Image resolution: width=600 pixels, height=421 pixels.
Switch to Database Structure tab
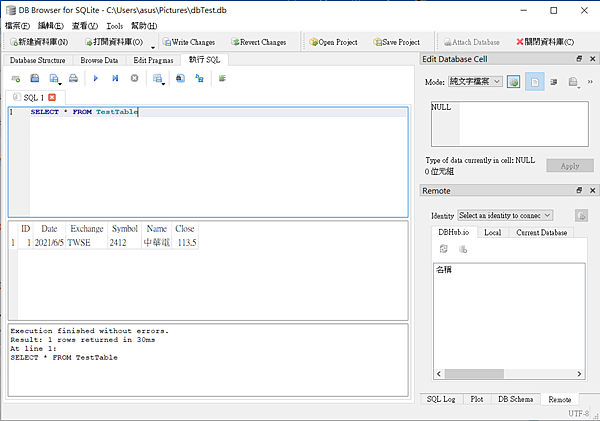click(38, 60)
